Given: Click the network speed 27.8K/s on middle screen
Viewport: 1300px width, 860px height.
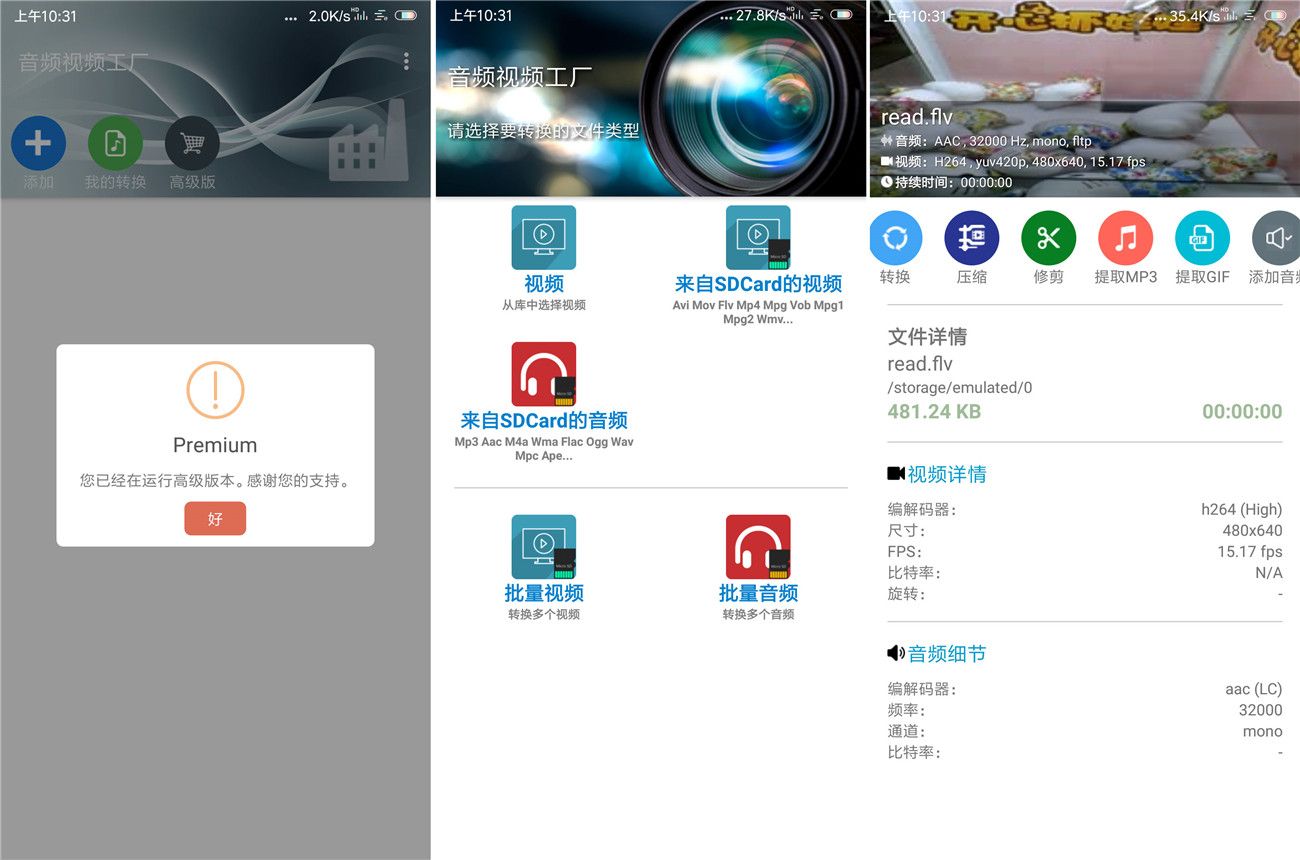Looking at the screenshot, I should click(x=760, y=16).
